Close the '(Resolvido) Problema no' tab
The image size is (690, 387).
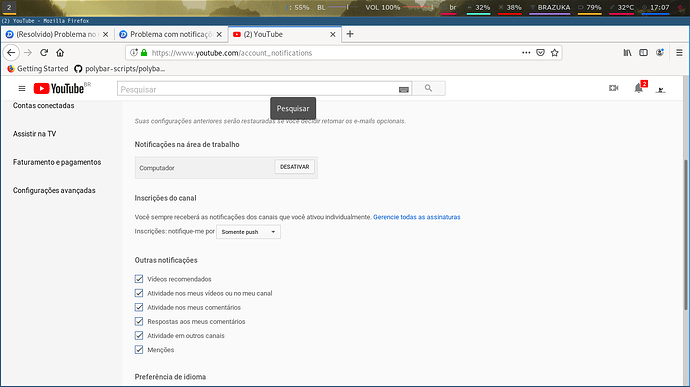(x=106, y=34)
